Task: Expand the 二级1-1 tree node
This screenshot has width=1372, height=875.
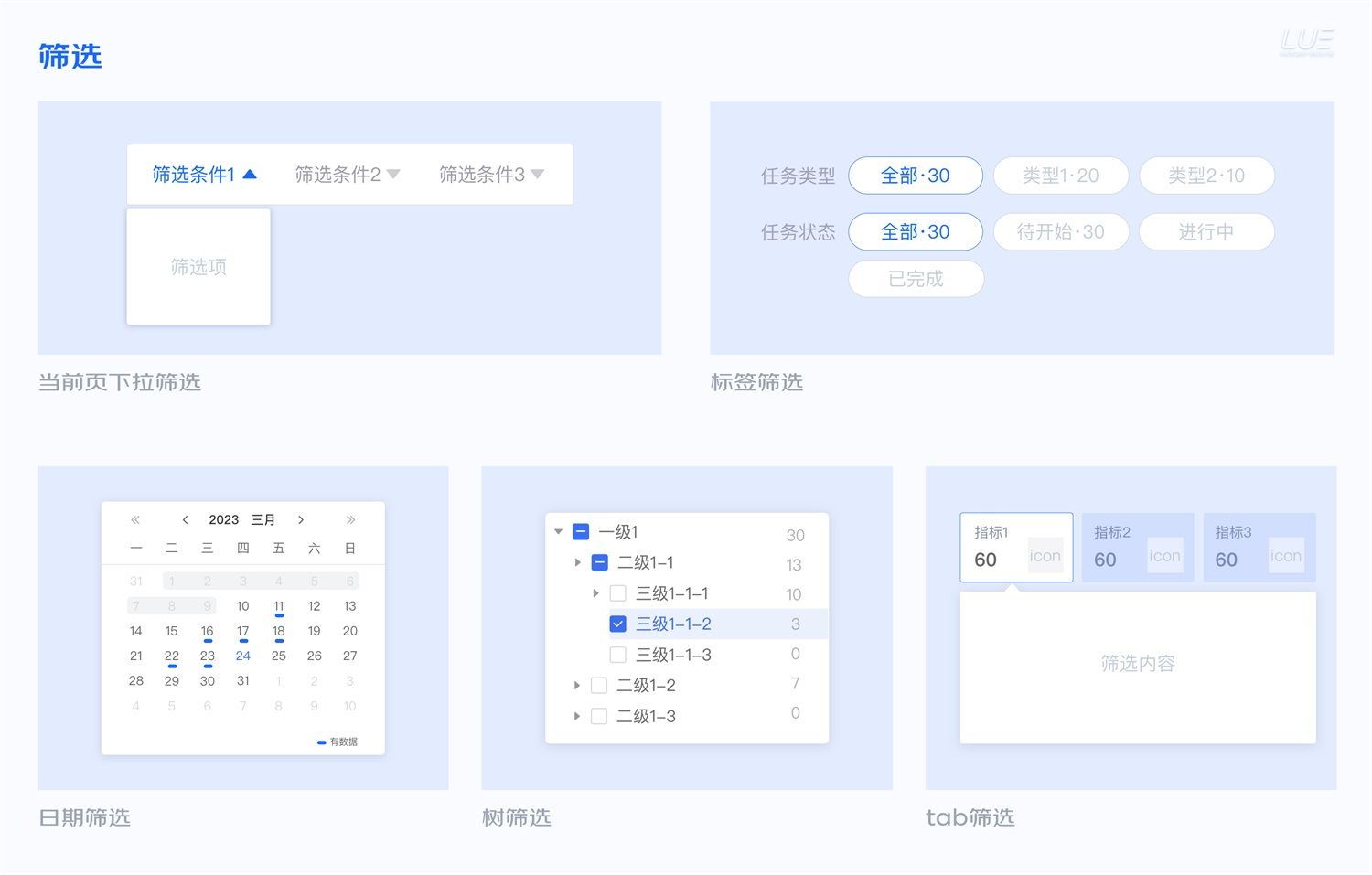Action: pyautogui.click(x=577, y=562)
